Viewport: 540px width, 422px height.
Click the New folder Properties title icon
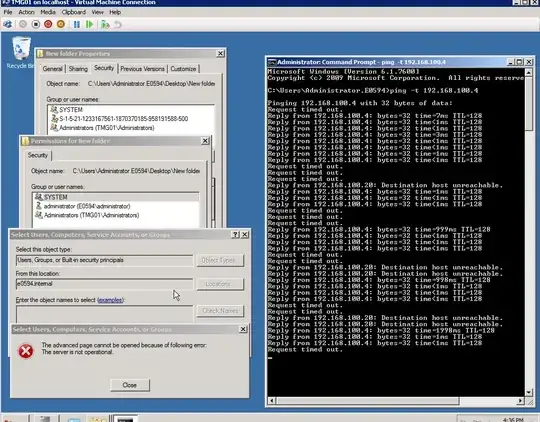coord(40,53)
